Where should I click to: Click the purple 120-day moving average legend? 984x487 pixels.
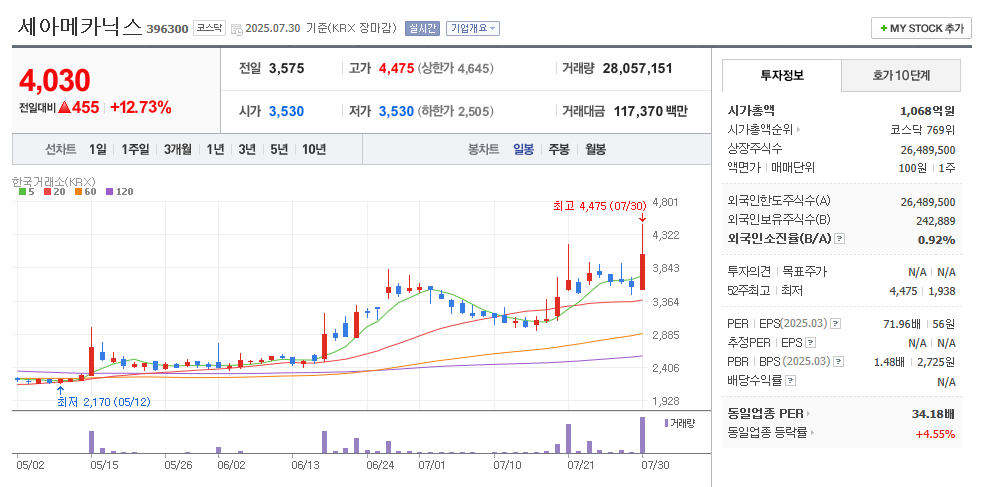point(119,191)
